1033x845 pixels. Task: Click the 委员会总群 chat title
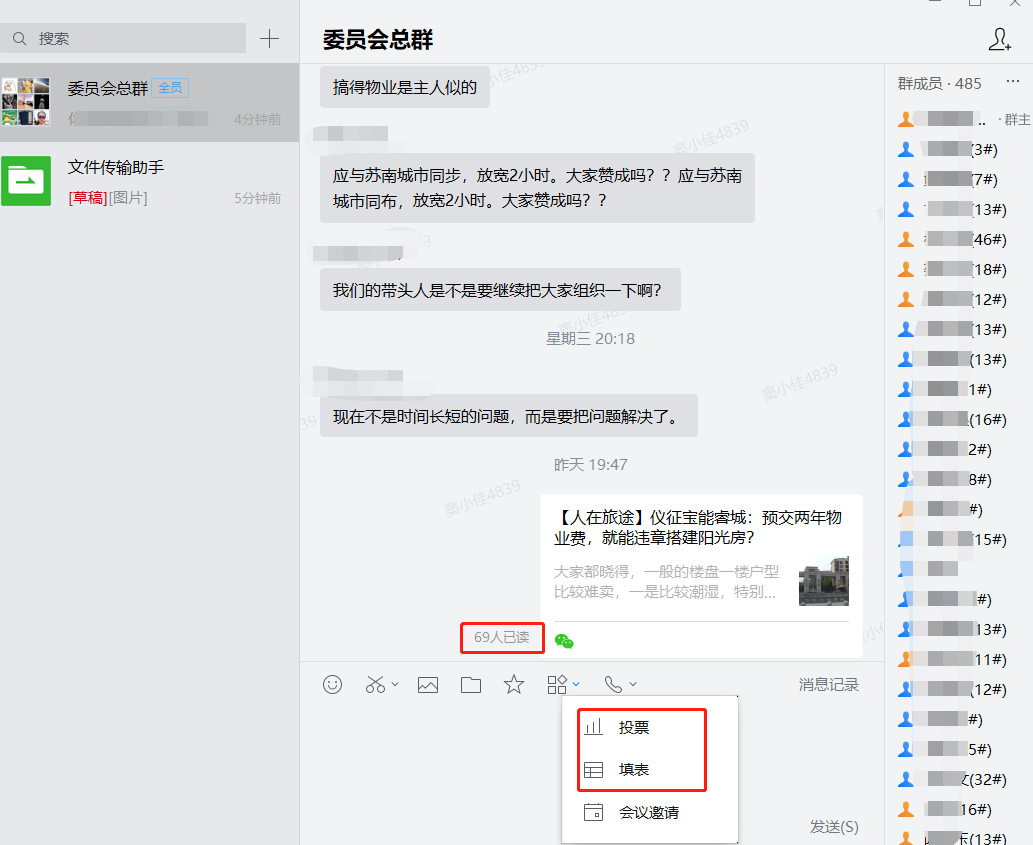pyautogui.click(x=377, y=40)
